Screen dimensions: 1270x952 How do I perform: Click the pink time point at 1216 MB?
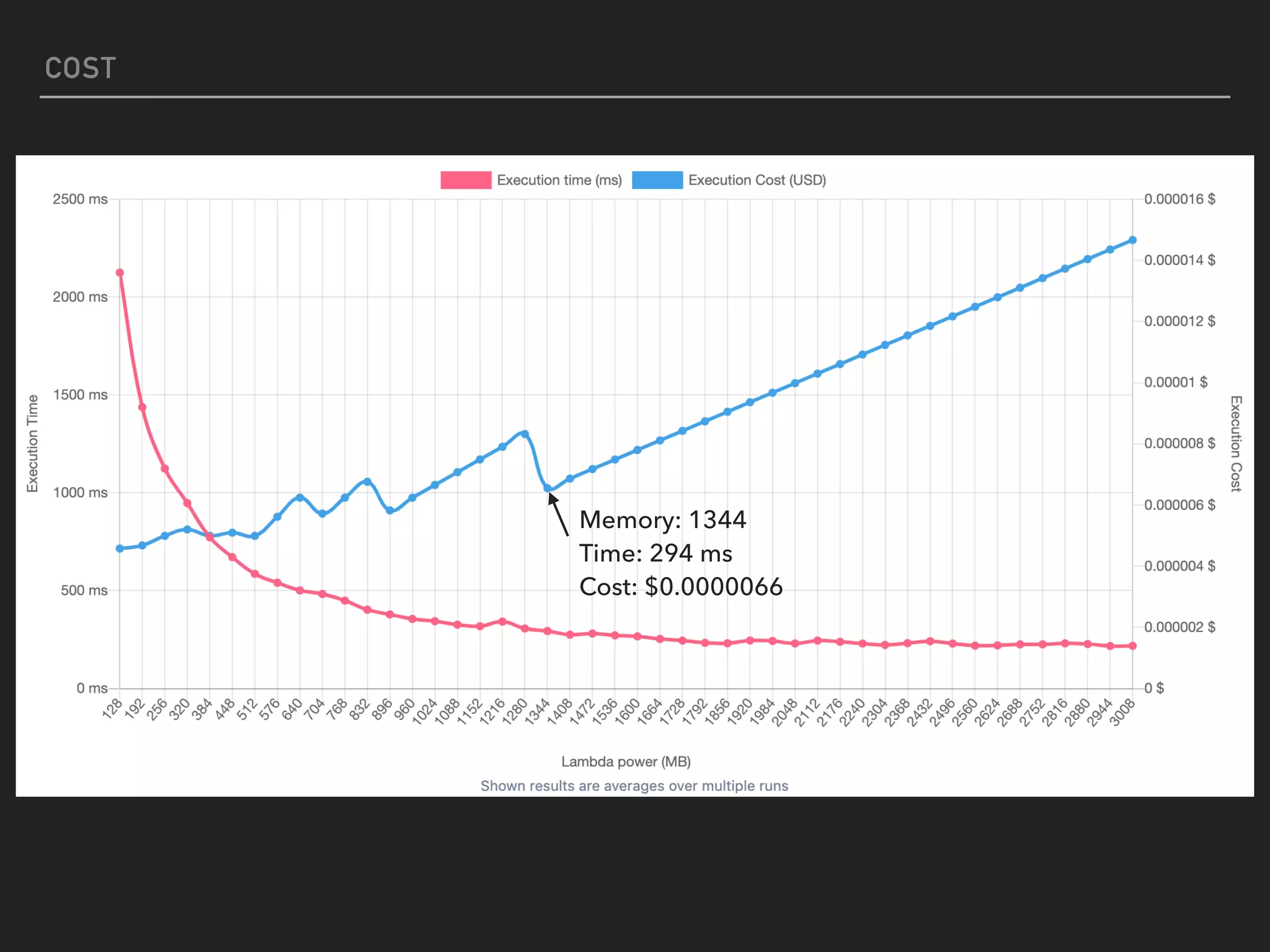point(502,621)
